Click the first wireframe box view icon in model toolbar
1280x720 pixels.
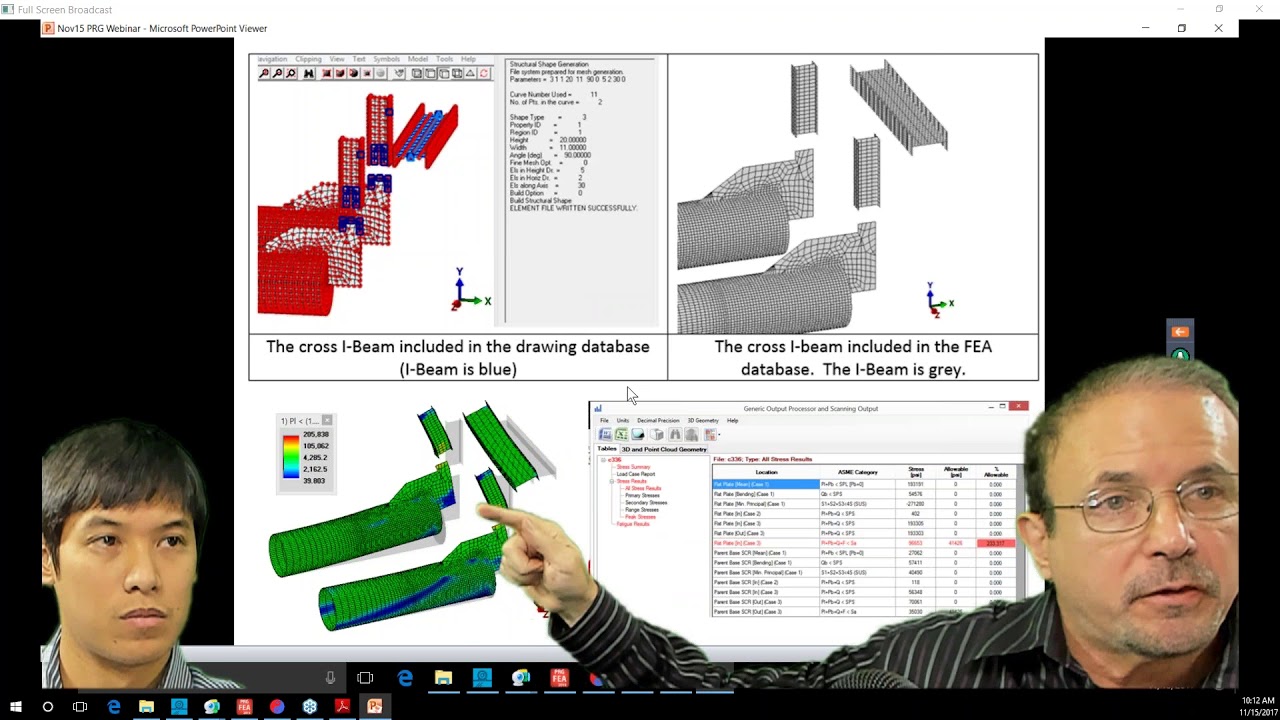417,73
